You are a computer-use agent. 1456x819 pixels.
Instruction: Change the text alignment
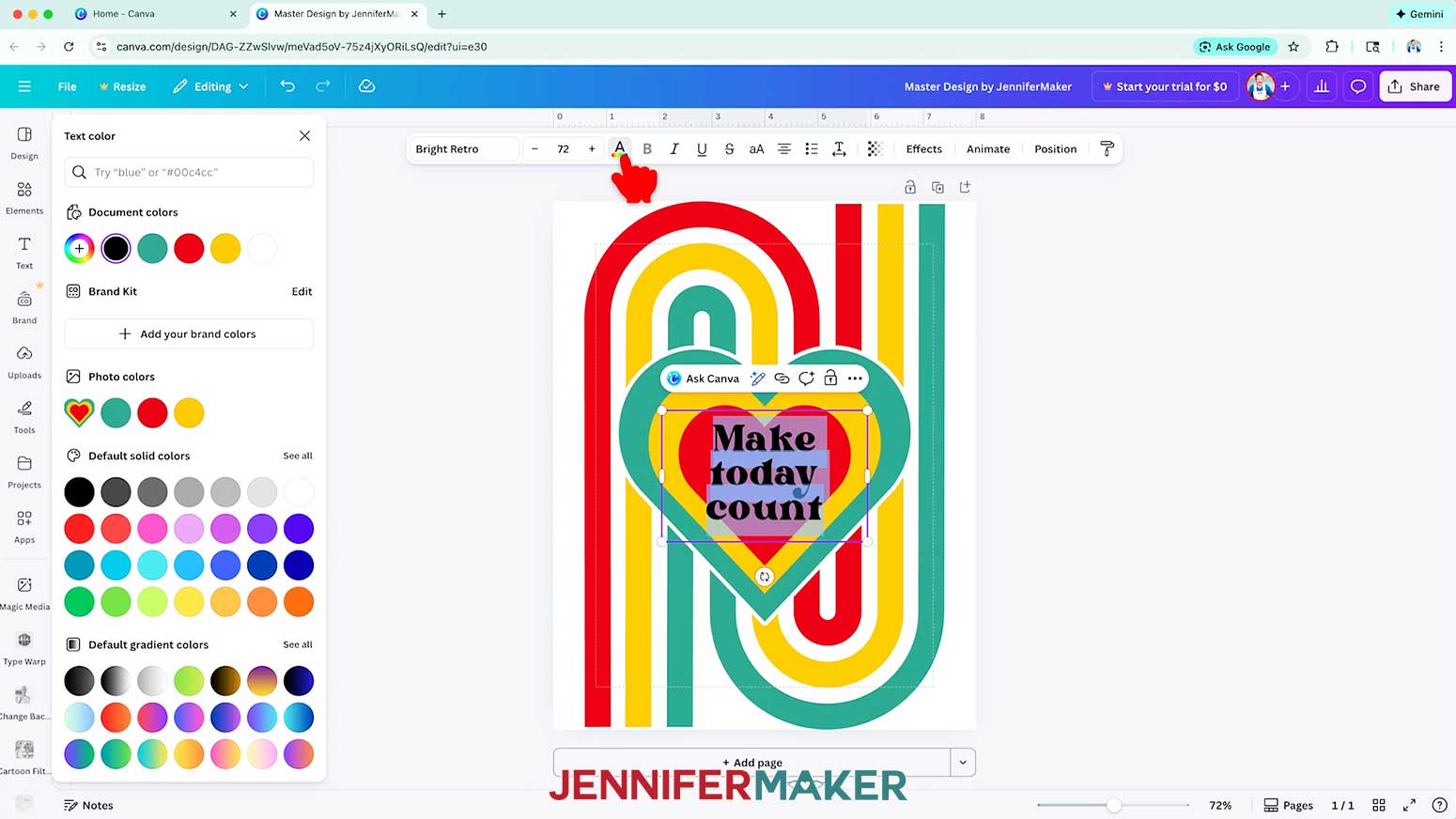coord(783,149)
